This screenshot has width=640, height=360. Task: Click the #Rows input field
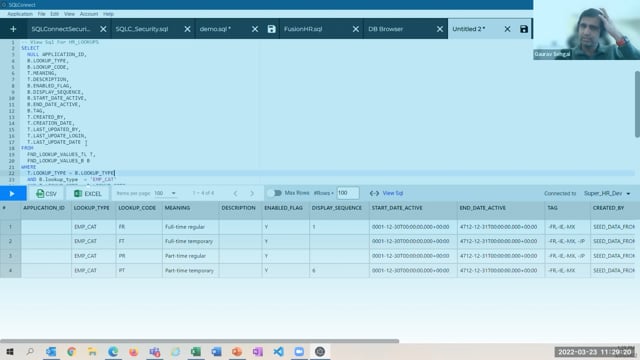click(347, 193)
